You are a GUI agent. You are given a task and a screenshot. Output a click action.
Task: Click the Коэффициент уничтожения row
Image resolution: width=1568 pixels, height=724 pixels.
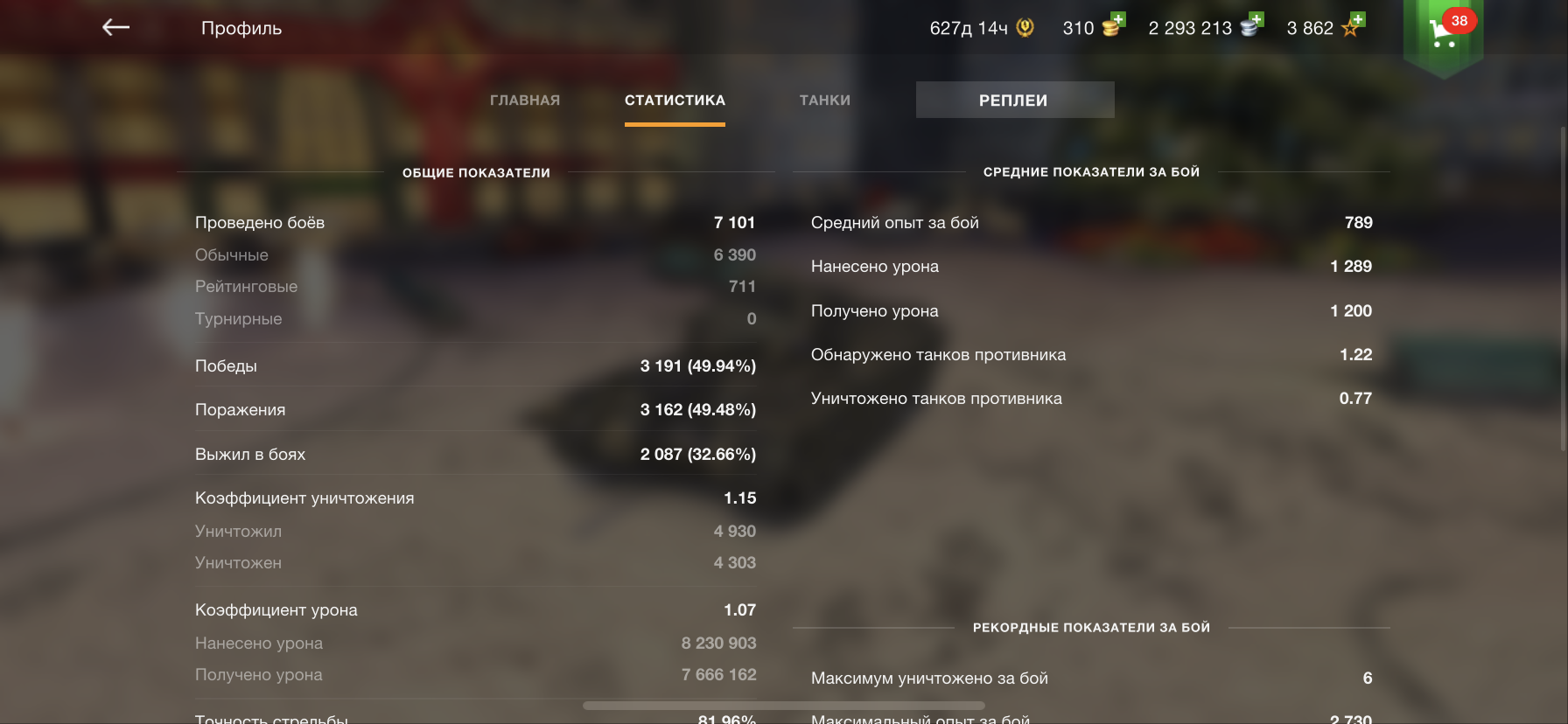coord(475,498)
